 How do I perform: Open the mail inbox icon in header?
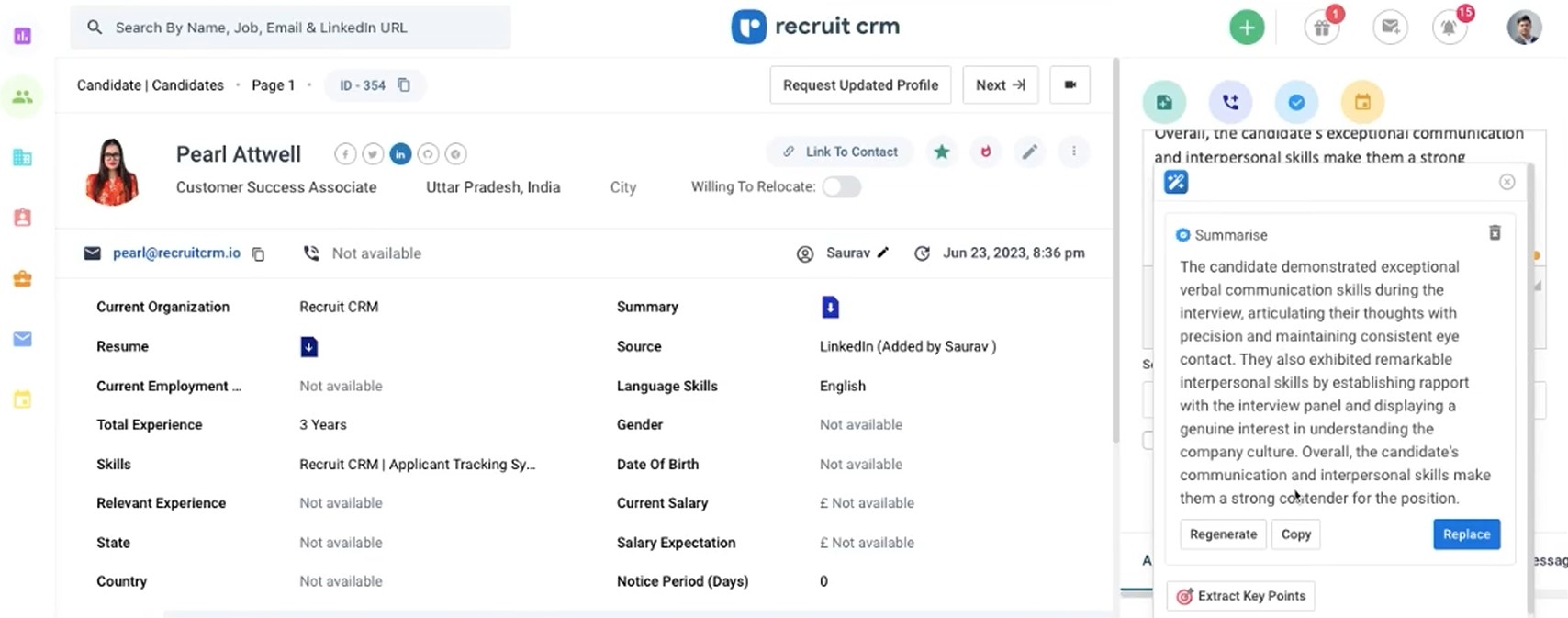coord(1390,28)
